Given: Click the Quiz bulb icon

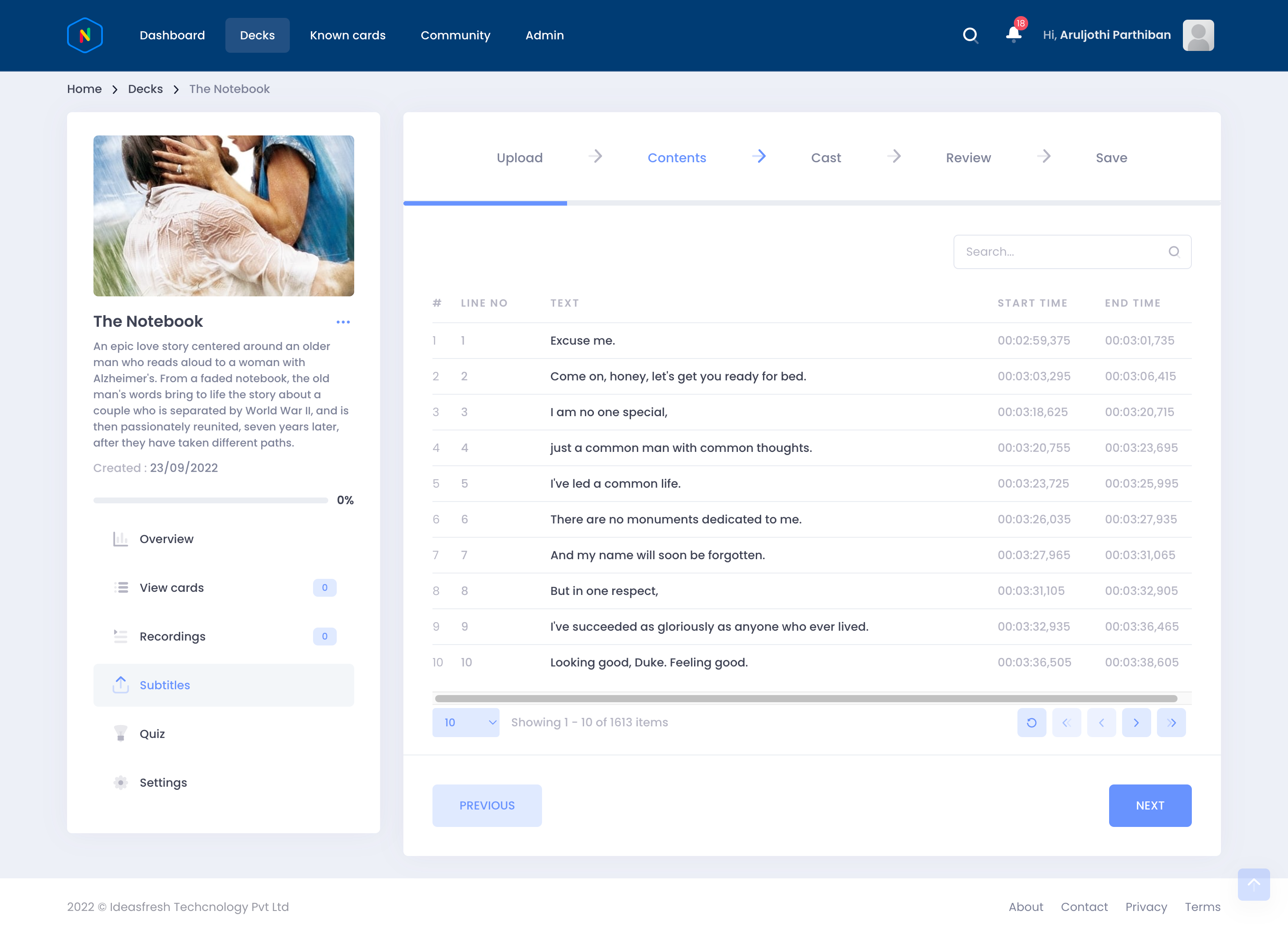Looking at the screenshot, I should [120, 734].
